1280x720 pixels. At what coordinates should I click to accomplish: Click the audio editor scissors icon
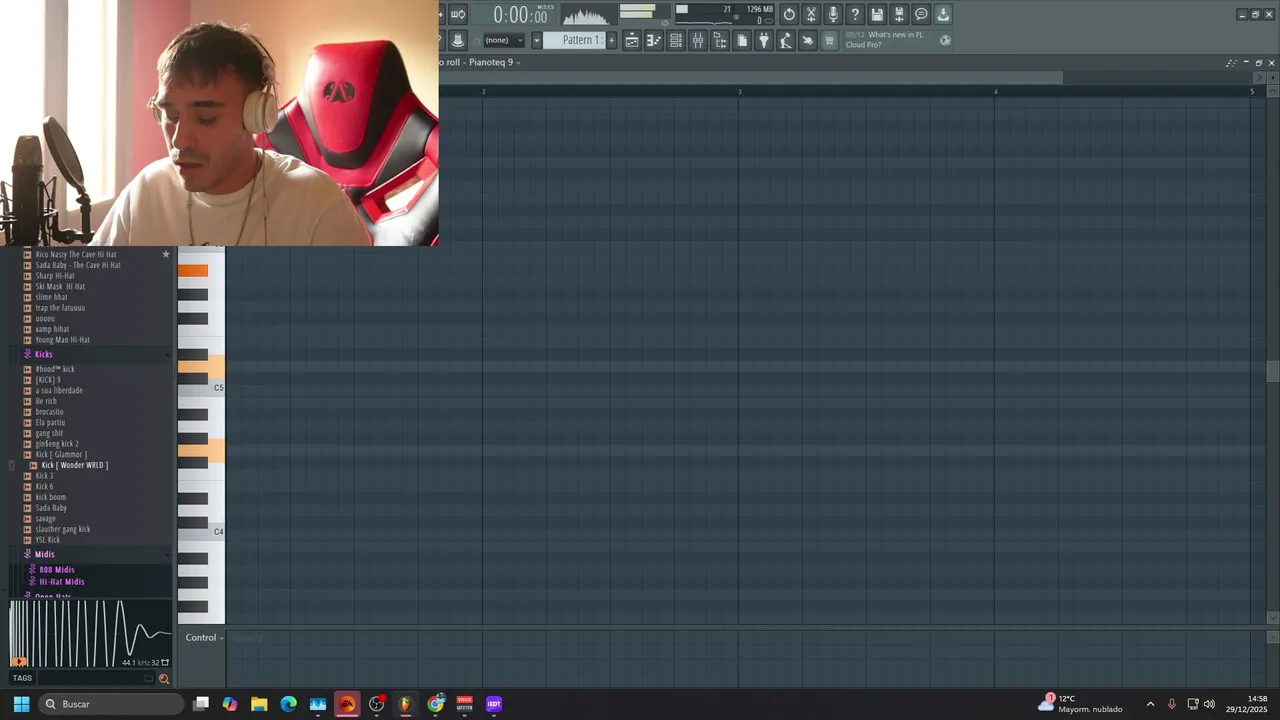pos(811,14)
